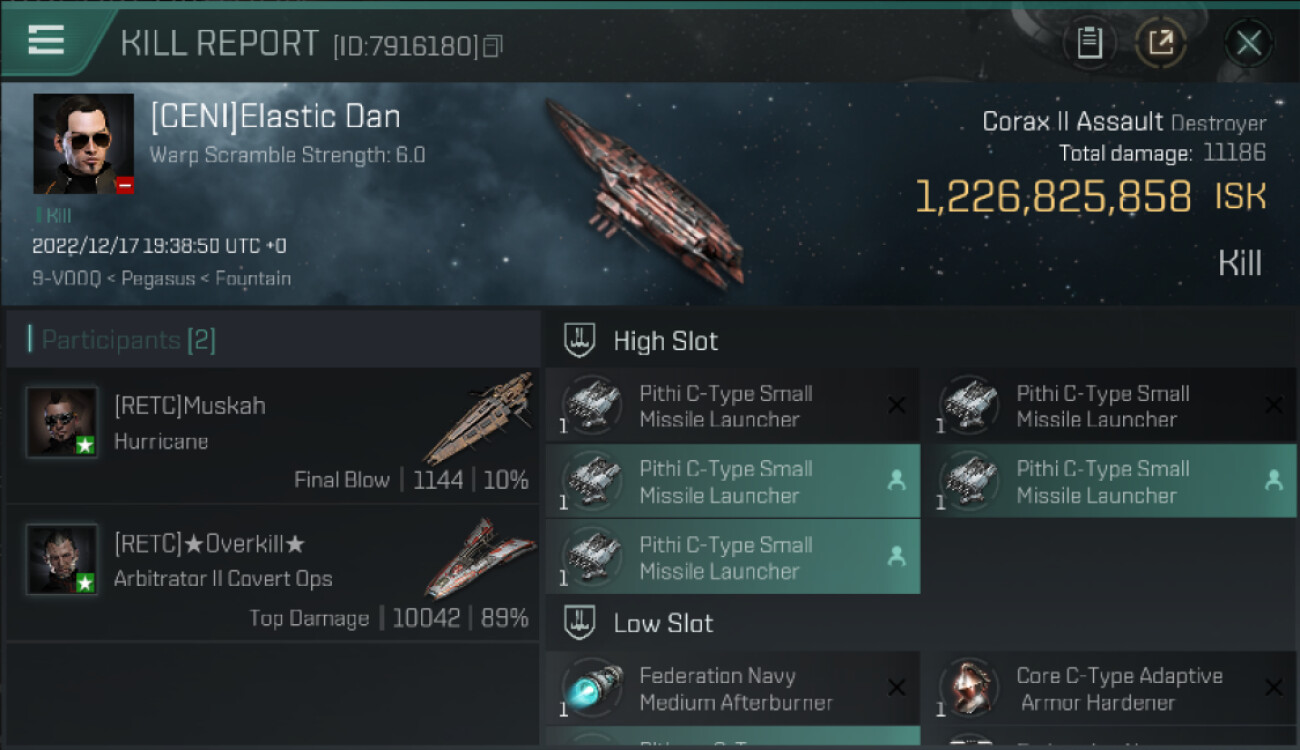Open Elastic Dan's character portrait

[83, 143]
